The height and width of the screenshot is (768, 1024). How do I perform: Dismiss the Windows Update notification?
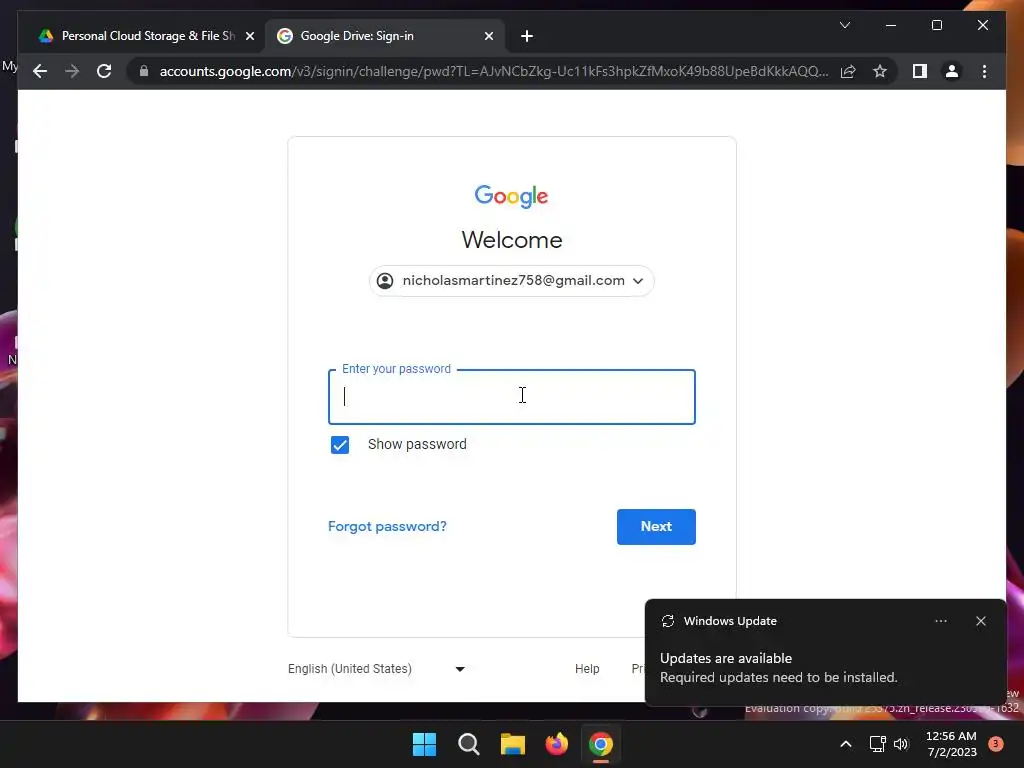tap(980, 621)
